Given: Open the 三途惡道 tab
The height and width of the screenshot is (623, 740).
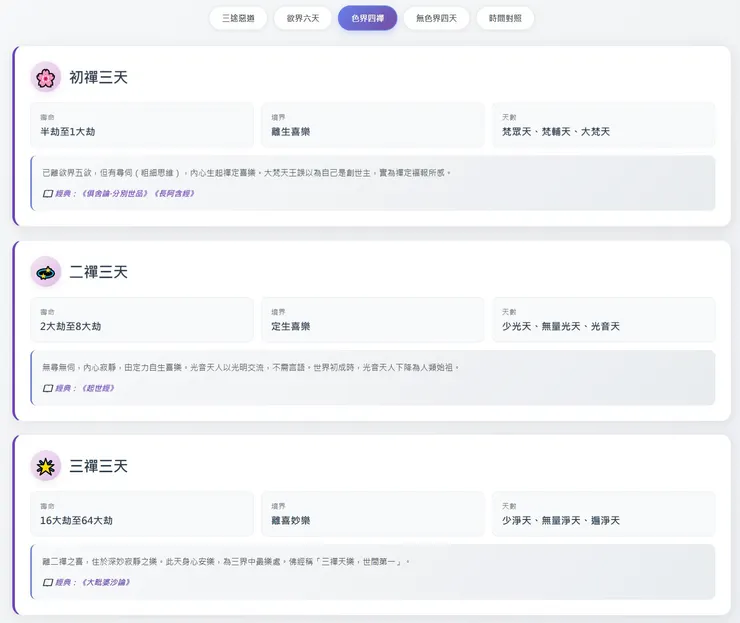Looking at the screenshot, I should [x=238, y=18].
